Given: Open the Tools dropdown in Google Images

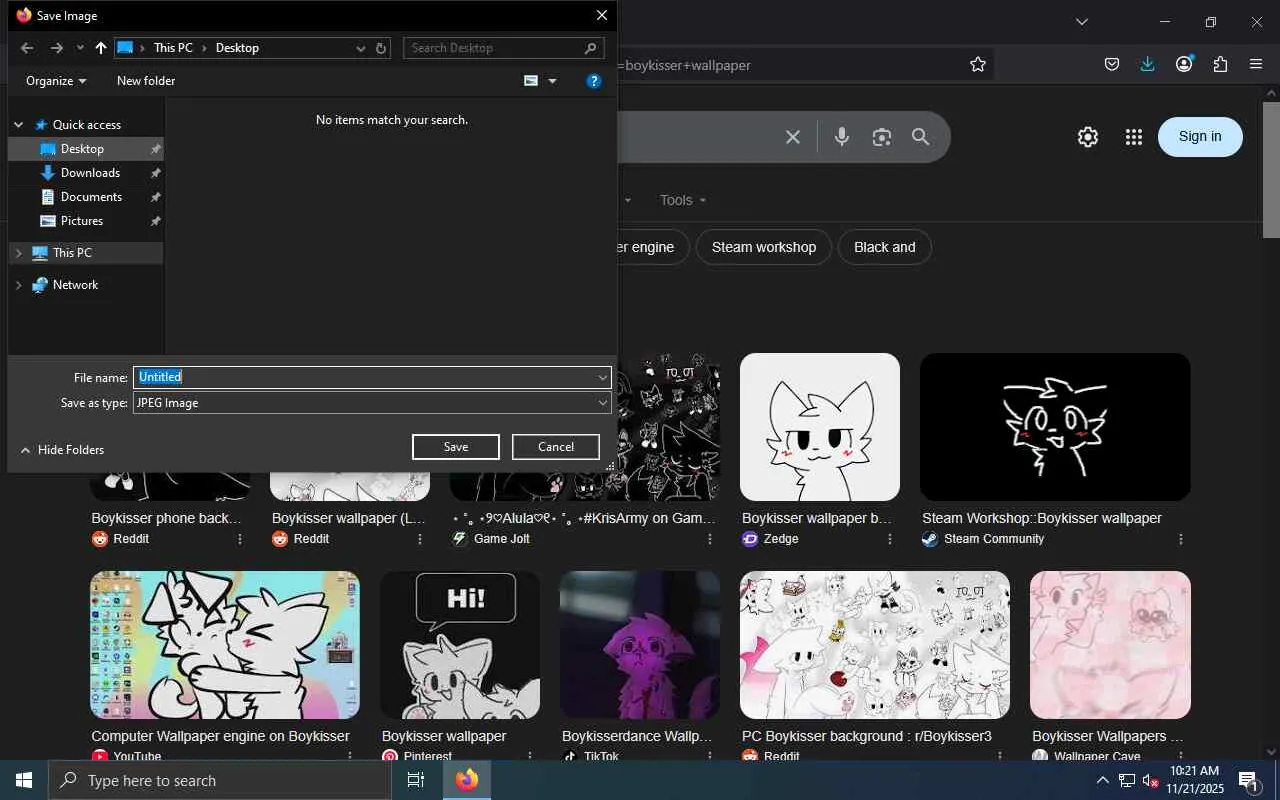Looking at the screenshot, I should tap(683, 200).
